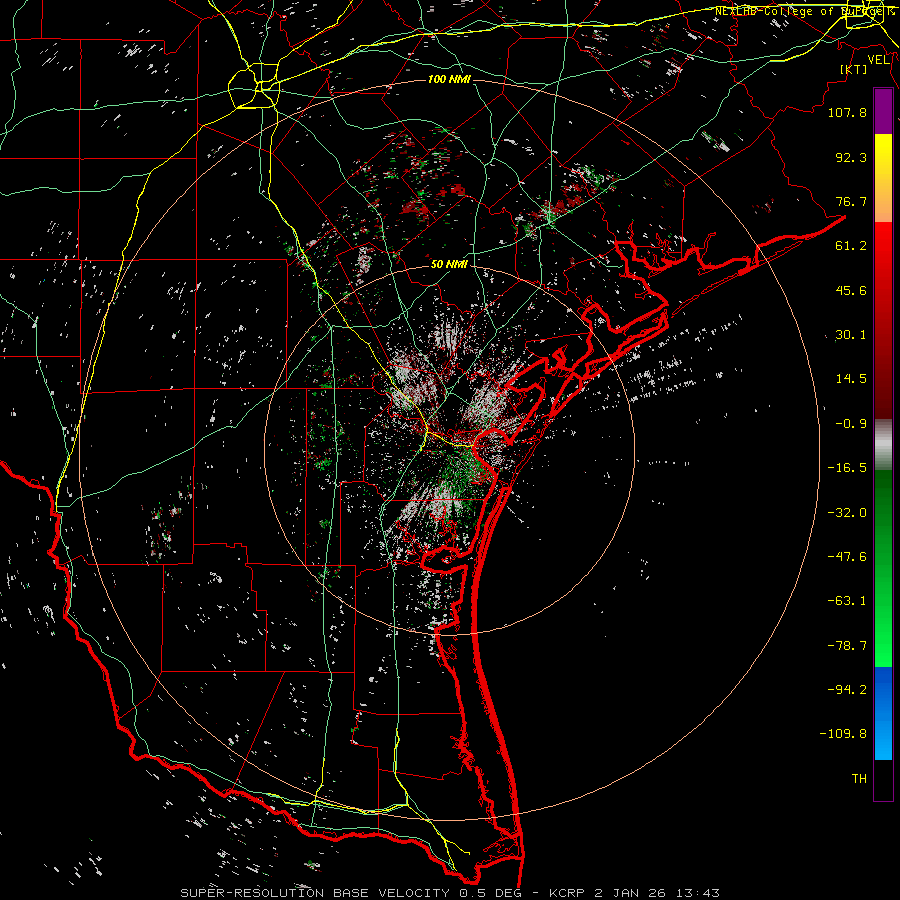
Task: Click the 76.7 scale value
Action: coord(851,201)
